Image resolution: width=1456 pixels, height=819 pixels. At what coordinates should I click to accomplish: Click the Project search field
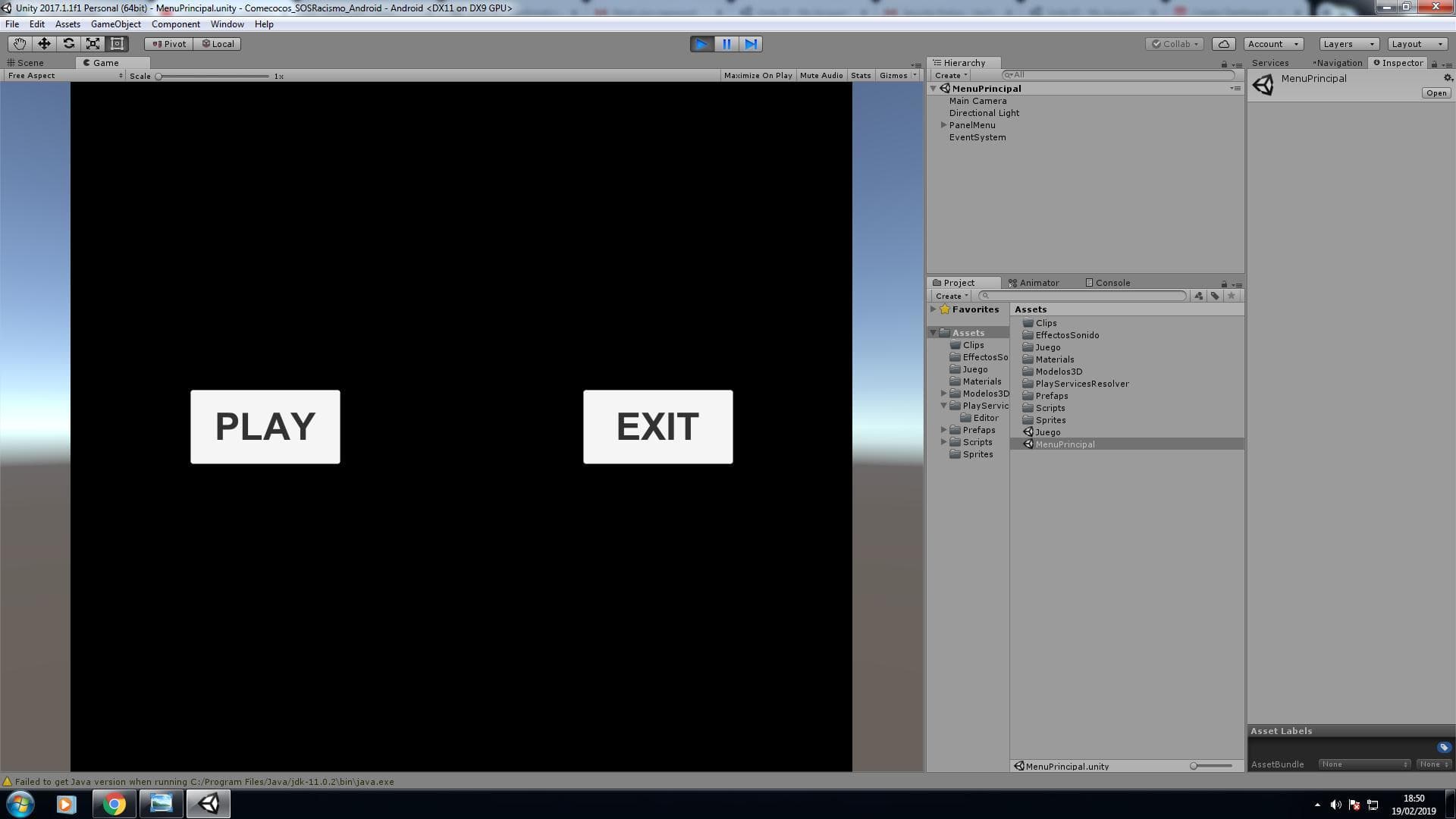(1083, 296)
